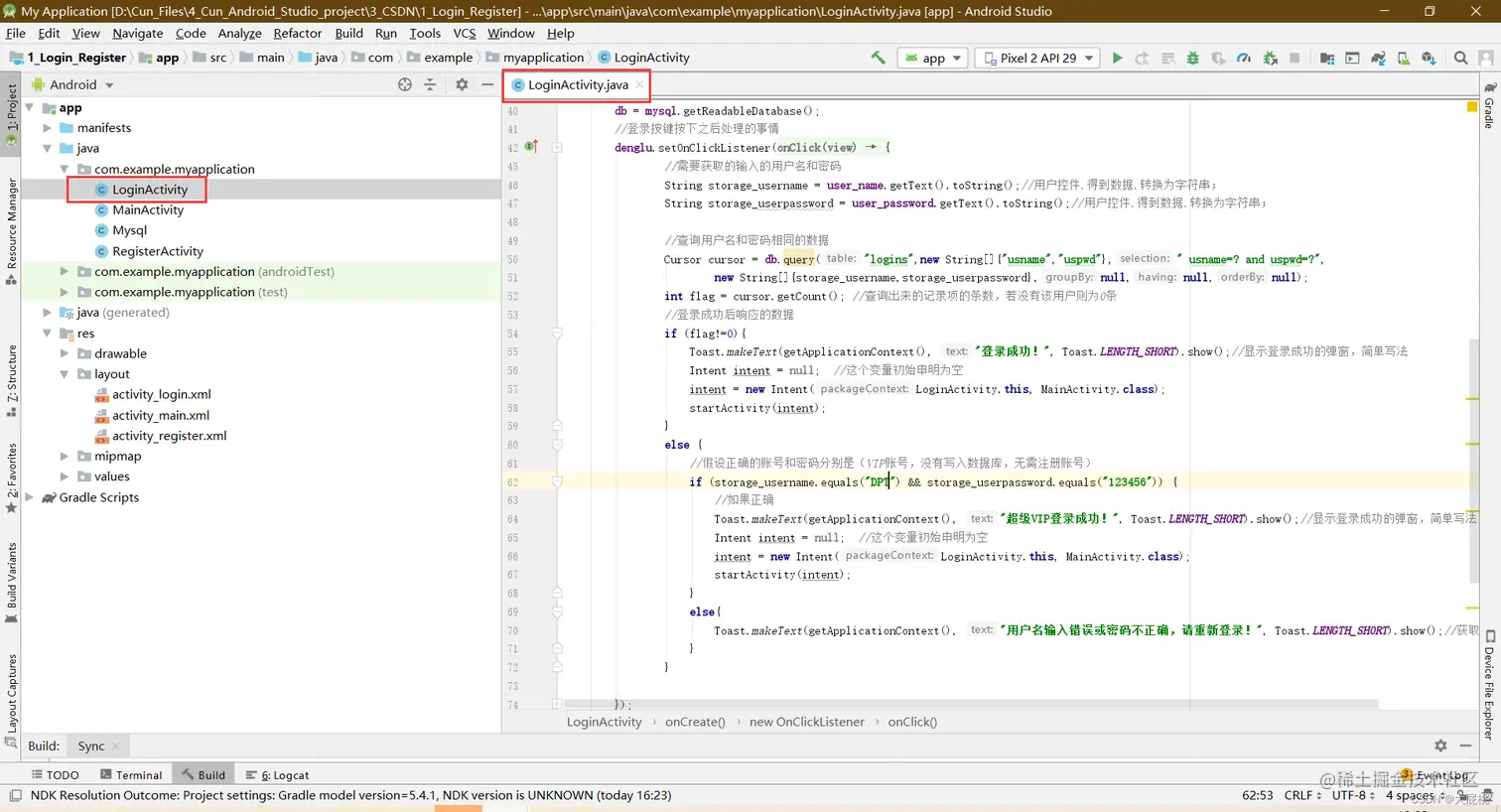Viewport: 1501px width, 812px height.
Task: Expand the manifests folder arrow
Action: point(47,128)
